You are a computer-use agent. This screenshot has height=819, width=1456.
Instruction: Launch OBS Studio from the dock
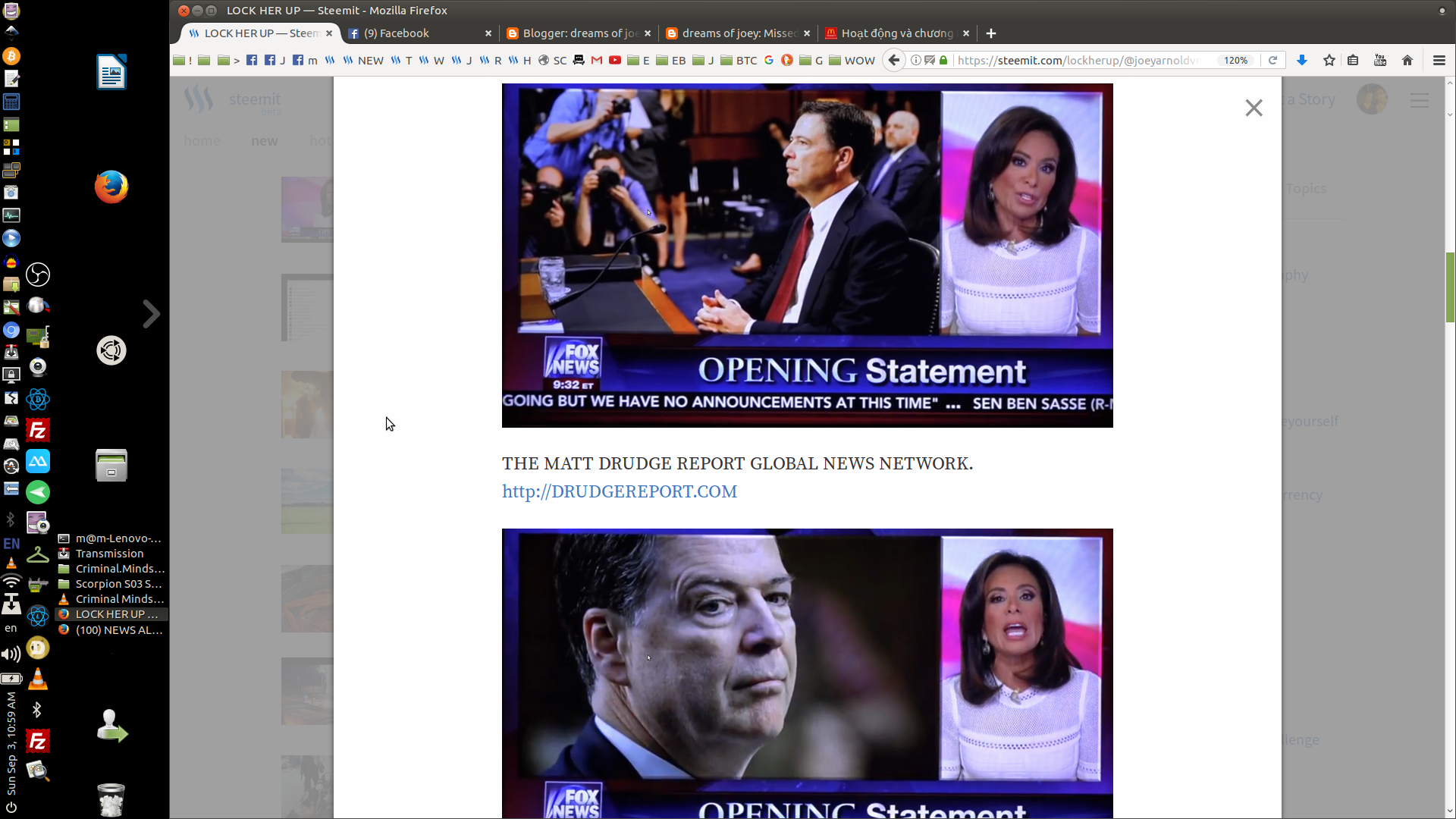click(x=38, y=275)
